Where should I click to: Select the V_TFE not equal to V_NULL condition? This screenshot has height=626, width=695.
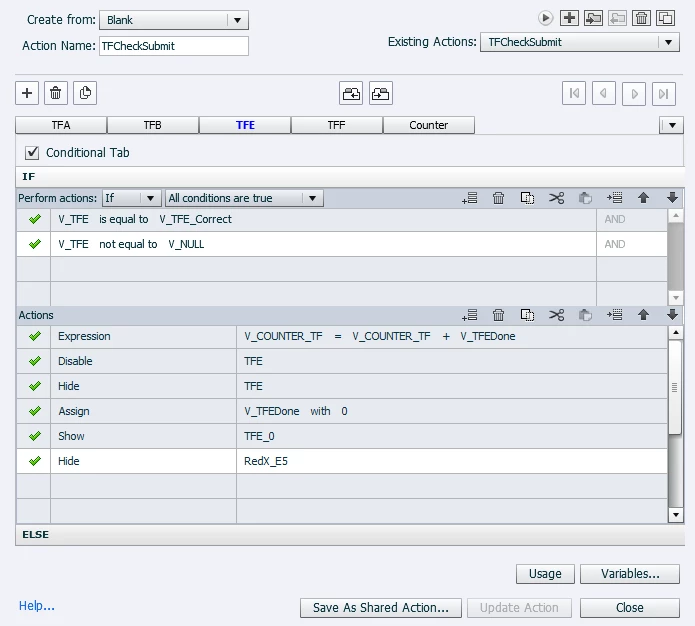[342, 244]
